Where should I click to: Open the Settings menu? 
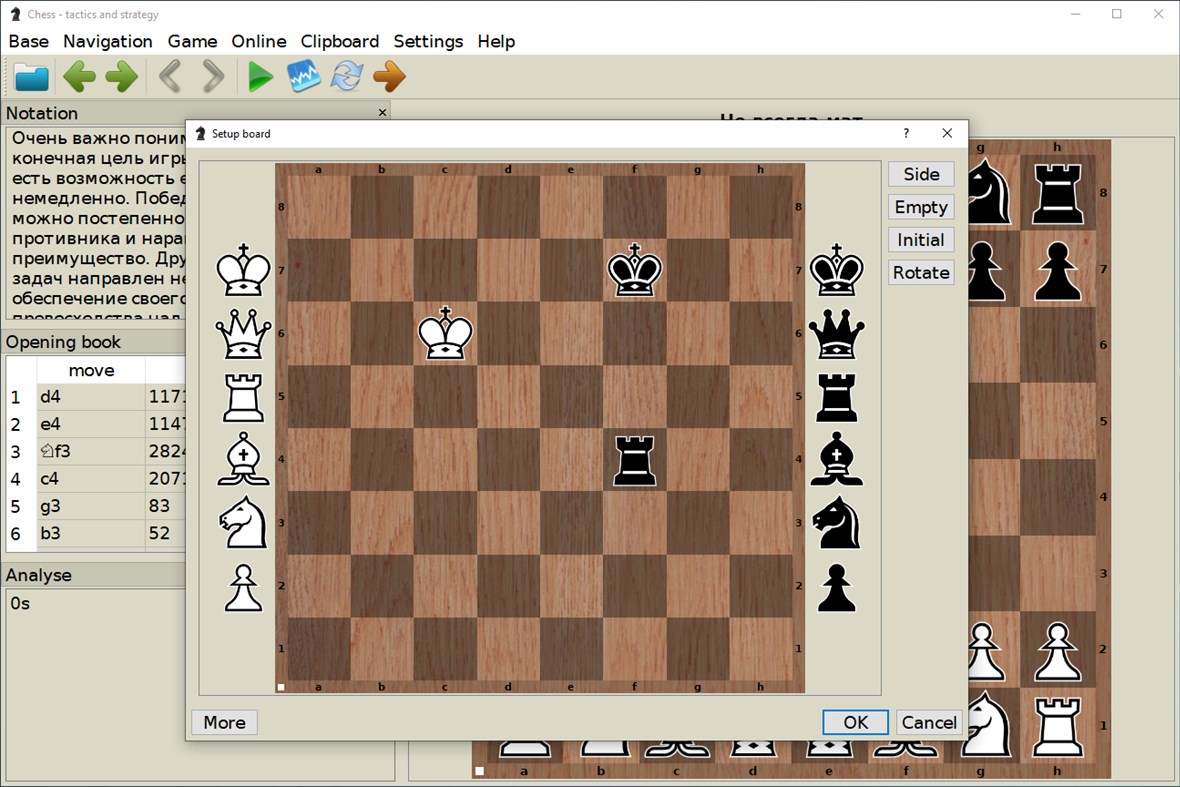click(x=428, y=41)
